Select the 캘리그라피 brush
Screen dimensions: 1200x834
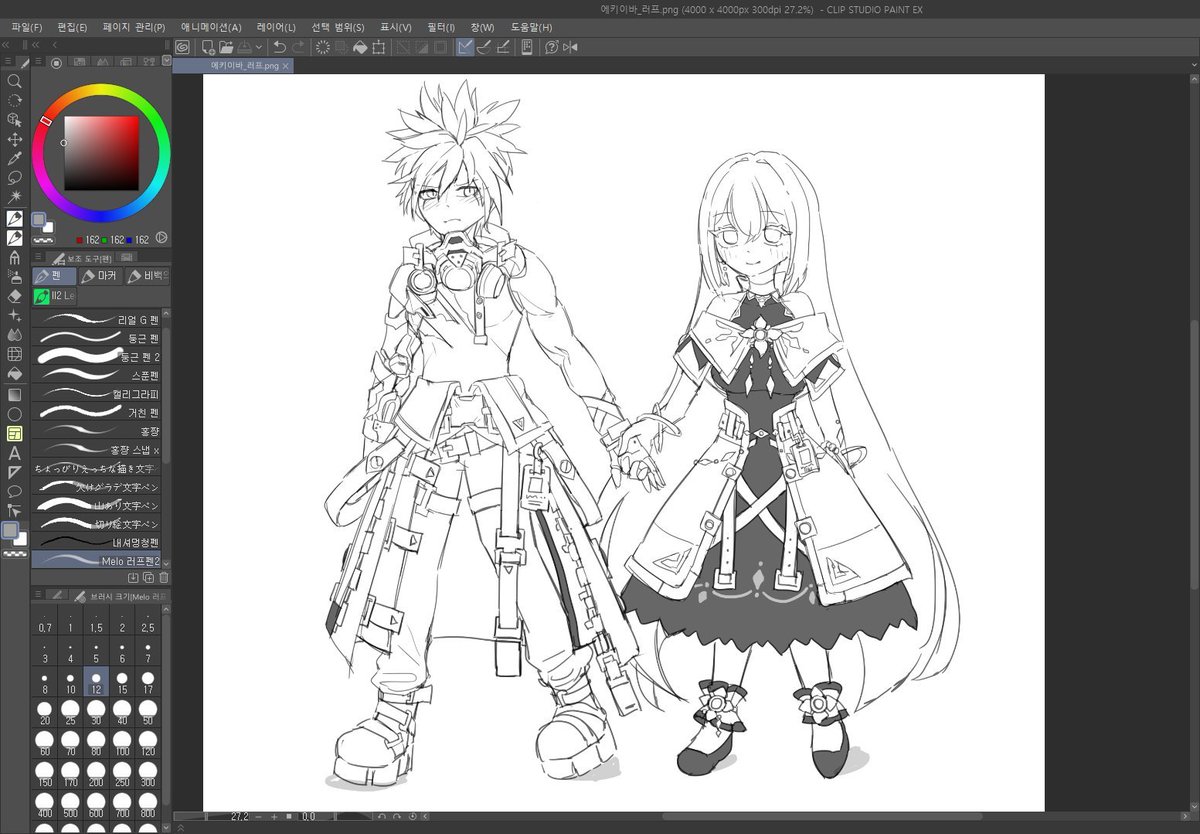pos(97,394)
